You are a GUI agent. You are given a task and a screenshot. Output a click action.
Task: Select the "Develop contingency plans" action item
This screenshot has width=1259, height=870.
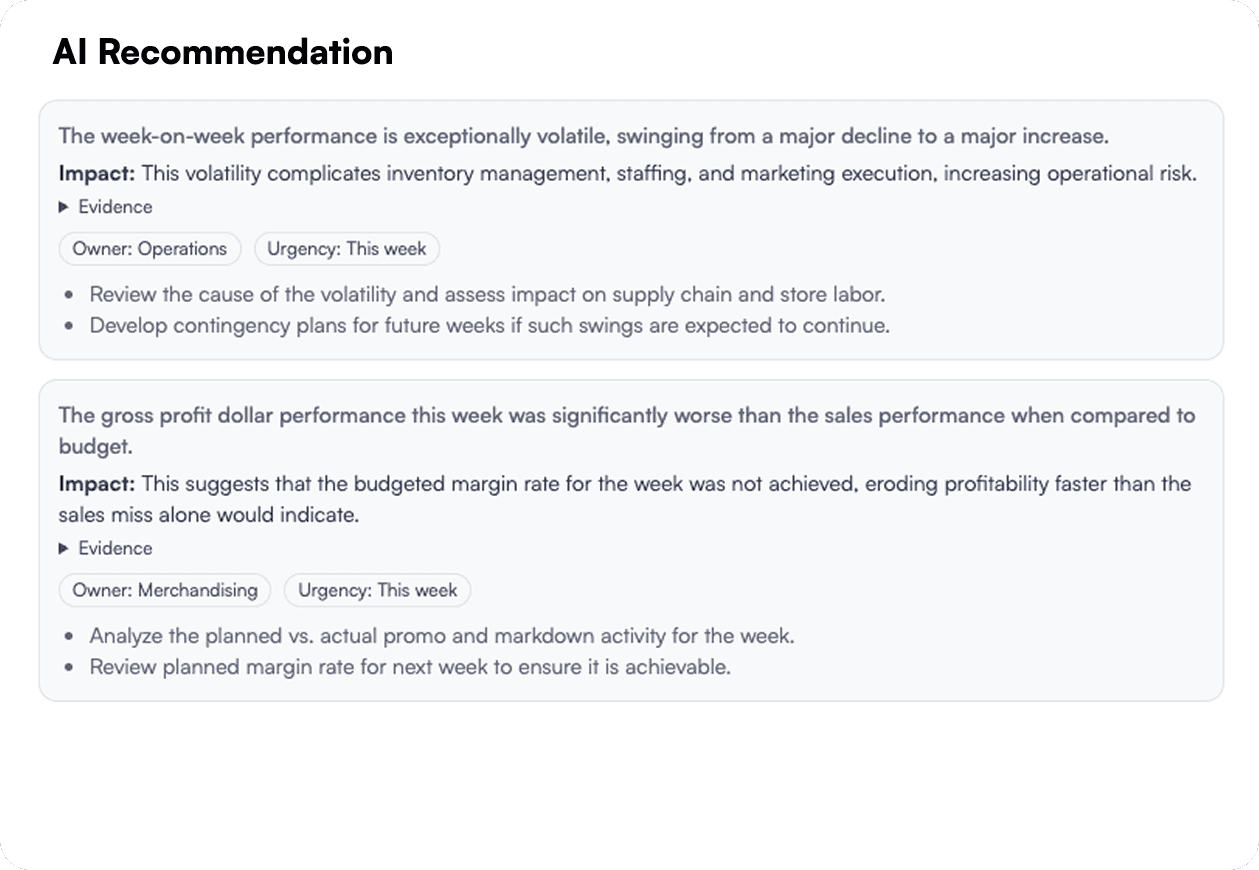489,326
